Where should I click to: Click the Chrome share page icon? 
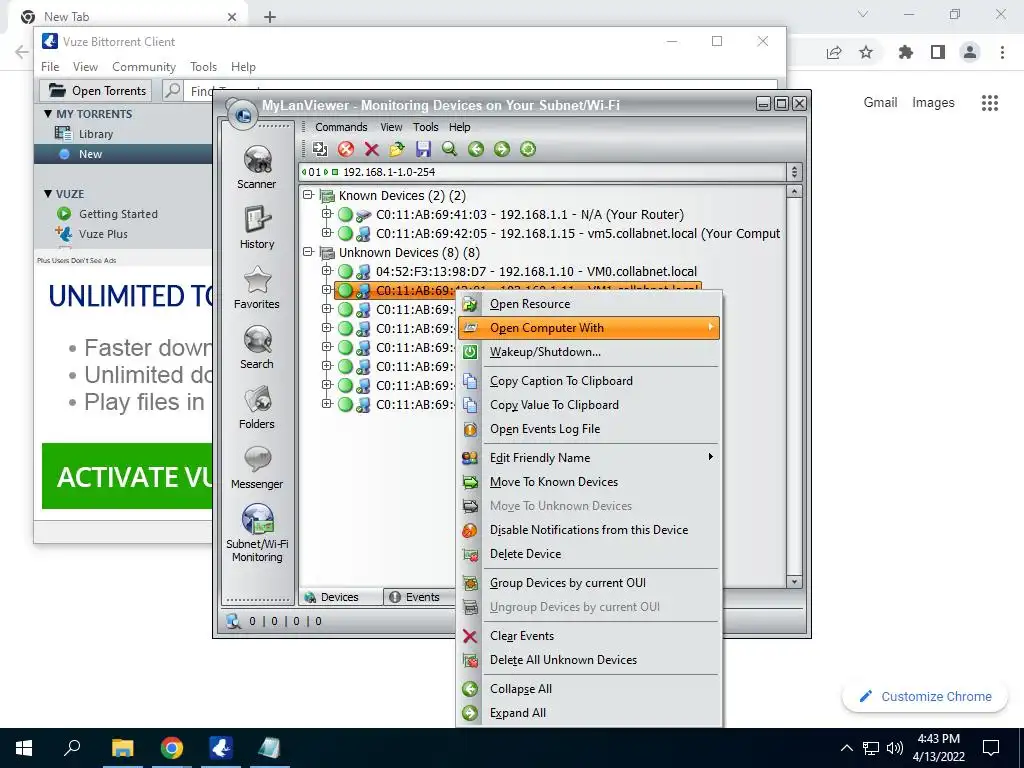pyautogui.click(x=834, y=52)
